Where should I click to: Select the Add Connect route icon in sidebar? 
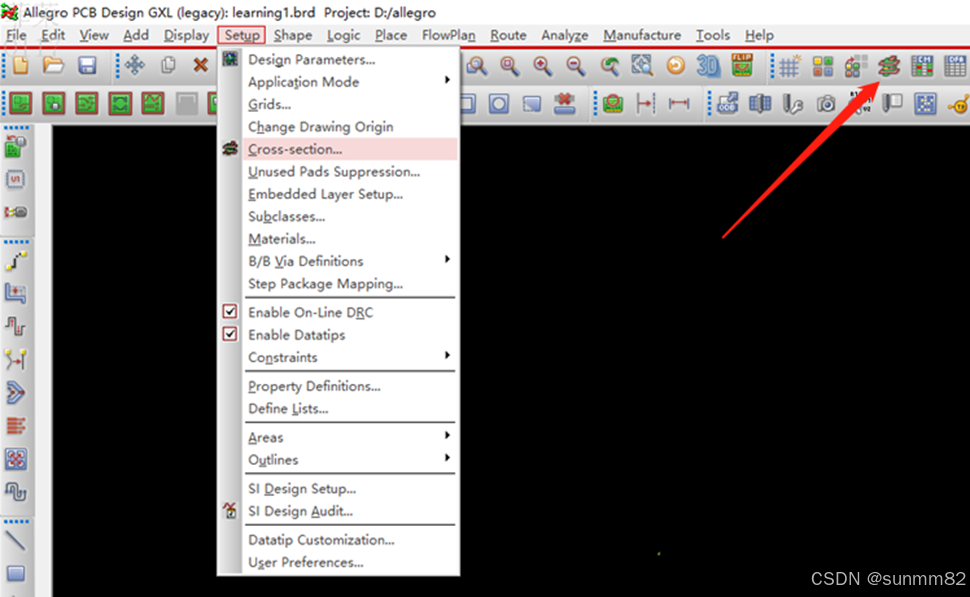click(x=16, y=260)
